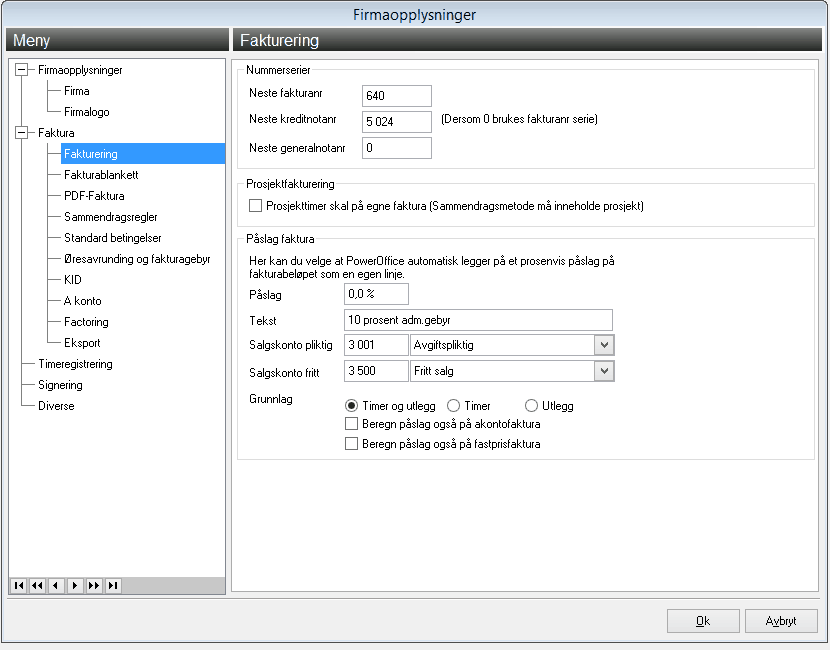
Task: Collapse the Faktura tree node
Action: pos(21,132)
